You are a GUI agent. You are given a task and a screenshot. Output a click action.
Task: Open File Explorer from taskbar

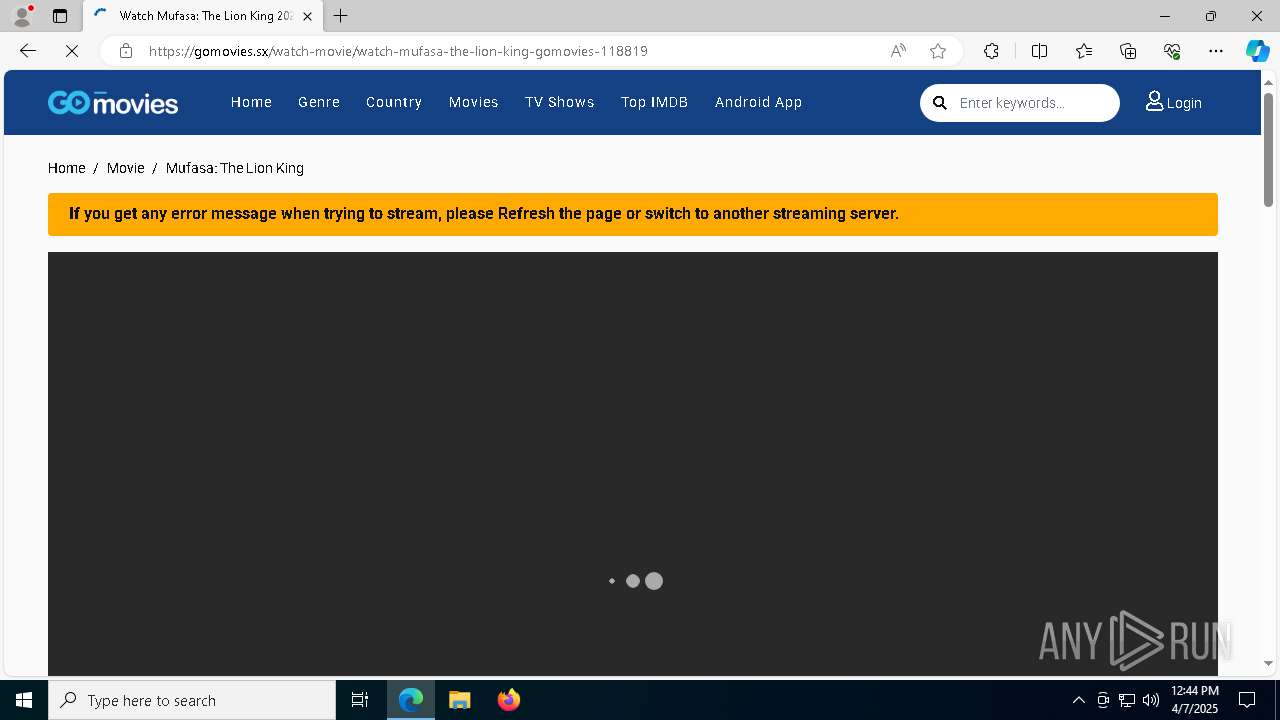pos(460,700)
